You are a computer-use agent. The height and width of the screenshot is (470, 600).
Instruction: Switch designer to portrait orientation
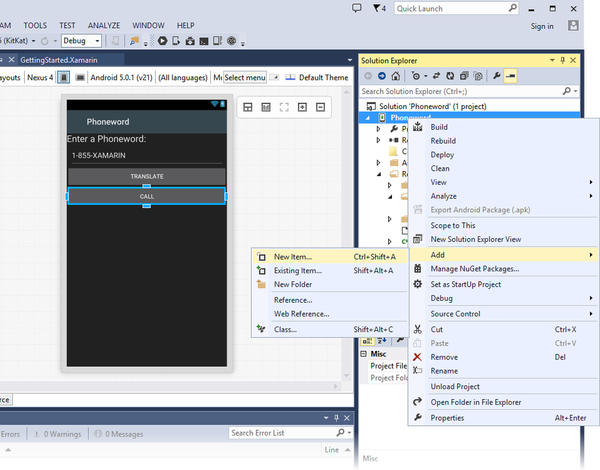pos(63,77)
